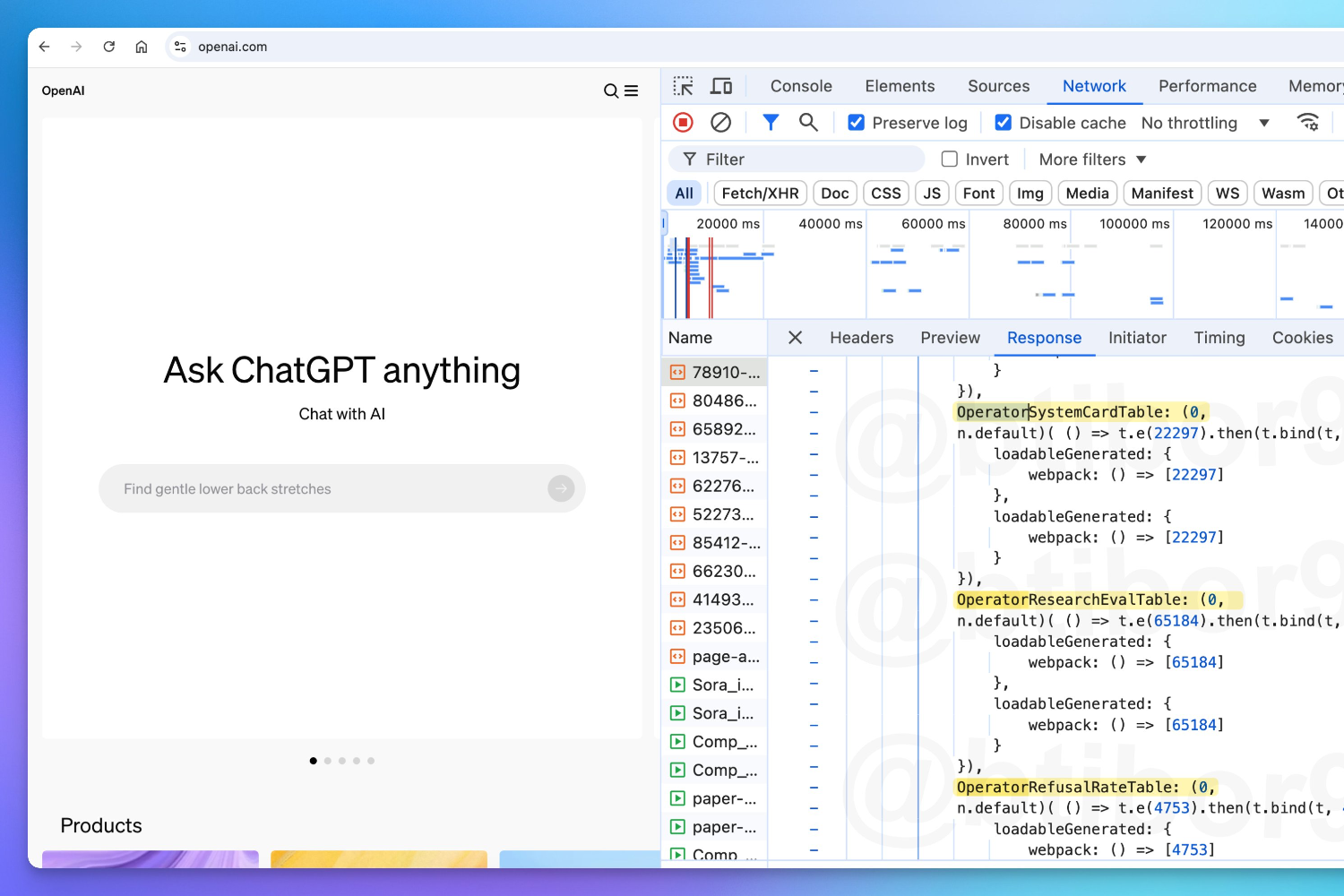The width and height of the screenshot is (1344, 896).
Task: Submit the ChatGPT prompt arrow button
Action: [x=561, y=488]
